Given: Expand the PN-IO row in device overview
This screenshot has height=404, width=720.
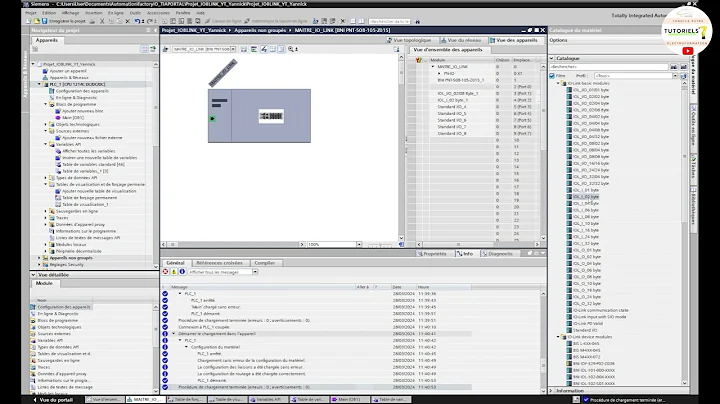Looking at the screenshot, I should (439, 73).
